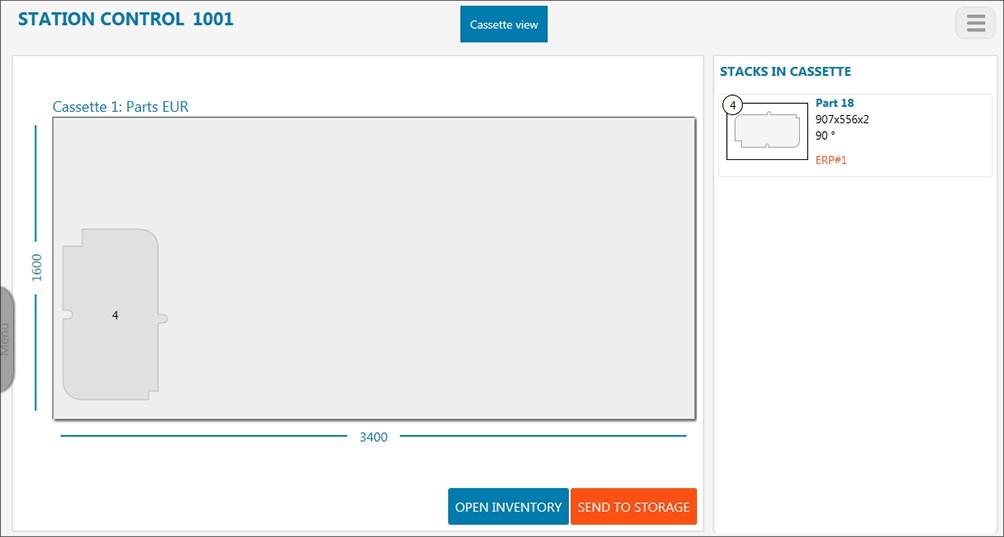Click the OPEN INVENTORY button
The width and height of the screenshot is (1004, 537).
[508, 507]
